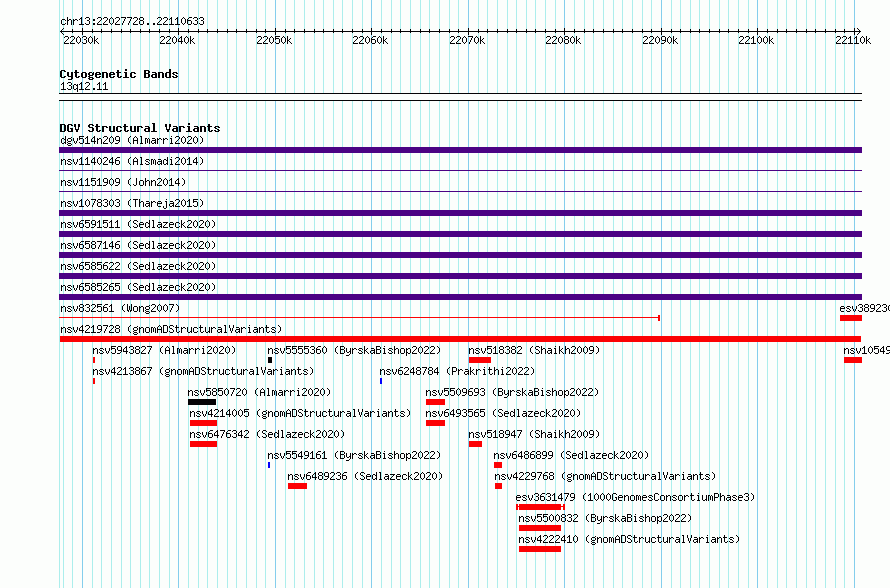Screen dimensions: 890x588
Task: Select nsv6476342 (Sedlazeck2020) label
Action: 267,434
